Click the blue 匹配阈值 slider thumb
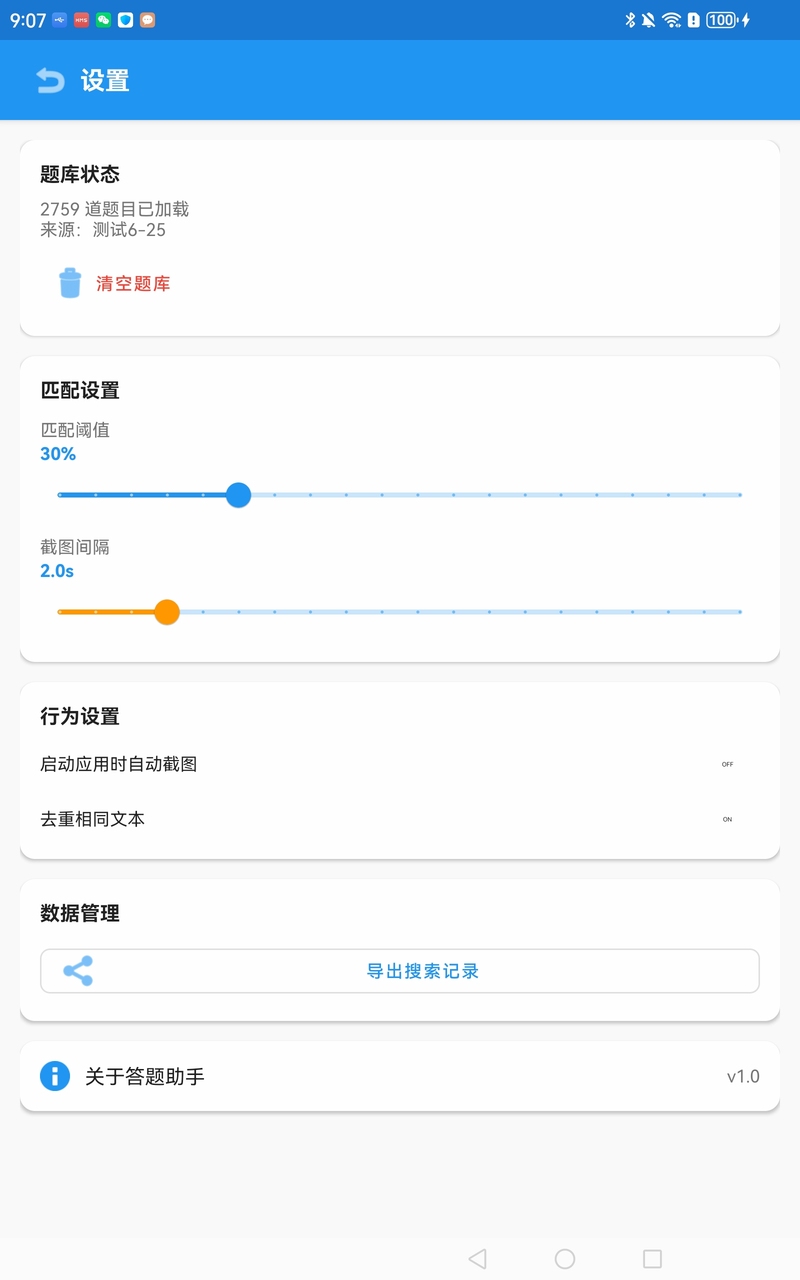 click(x=238, y=495)
